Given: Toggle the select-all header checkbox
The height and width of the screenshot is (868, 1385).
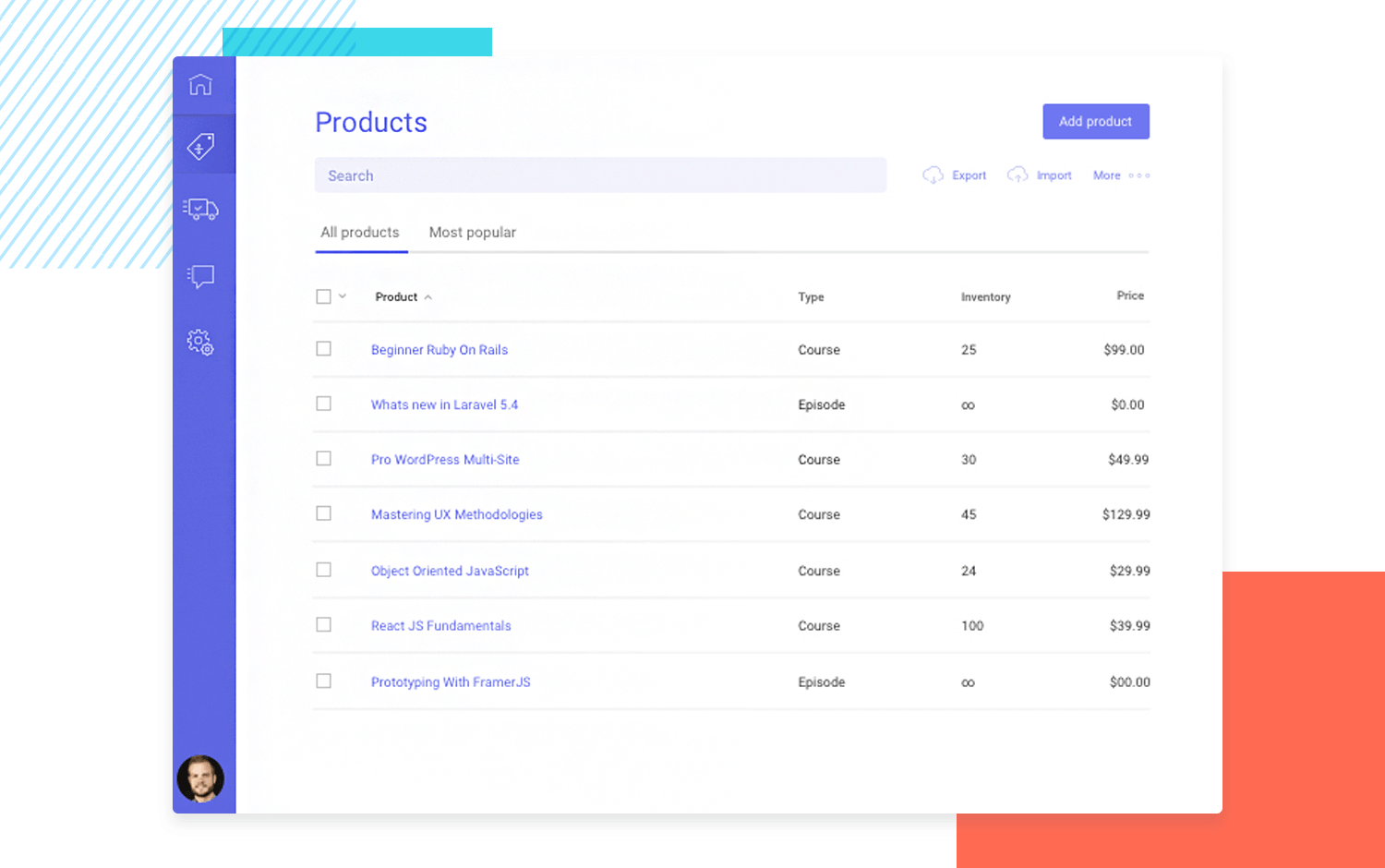Looking at the screenshot, I should tap(323, 296).
